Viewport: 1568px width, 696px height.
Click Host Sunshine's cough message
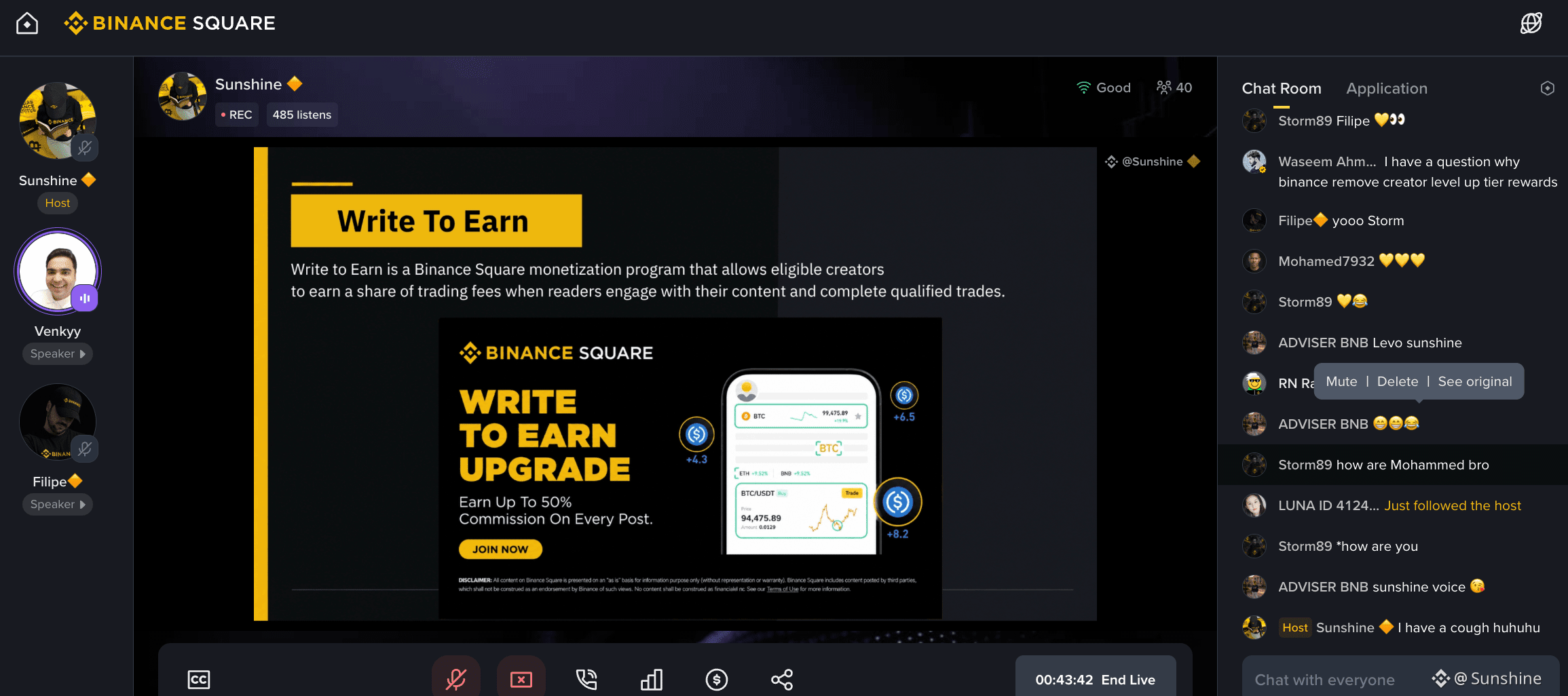coord(1409,627)
